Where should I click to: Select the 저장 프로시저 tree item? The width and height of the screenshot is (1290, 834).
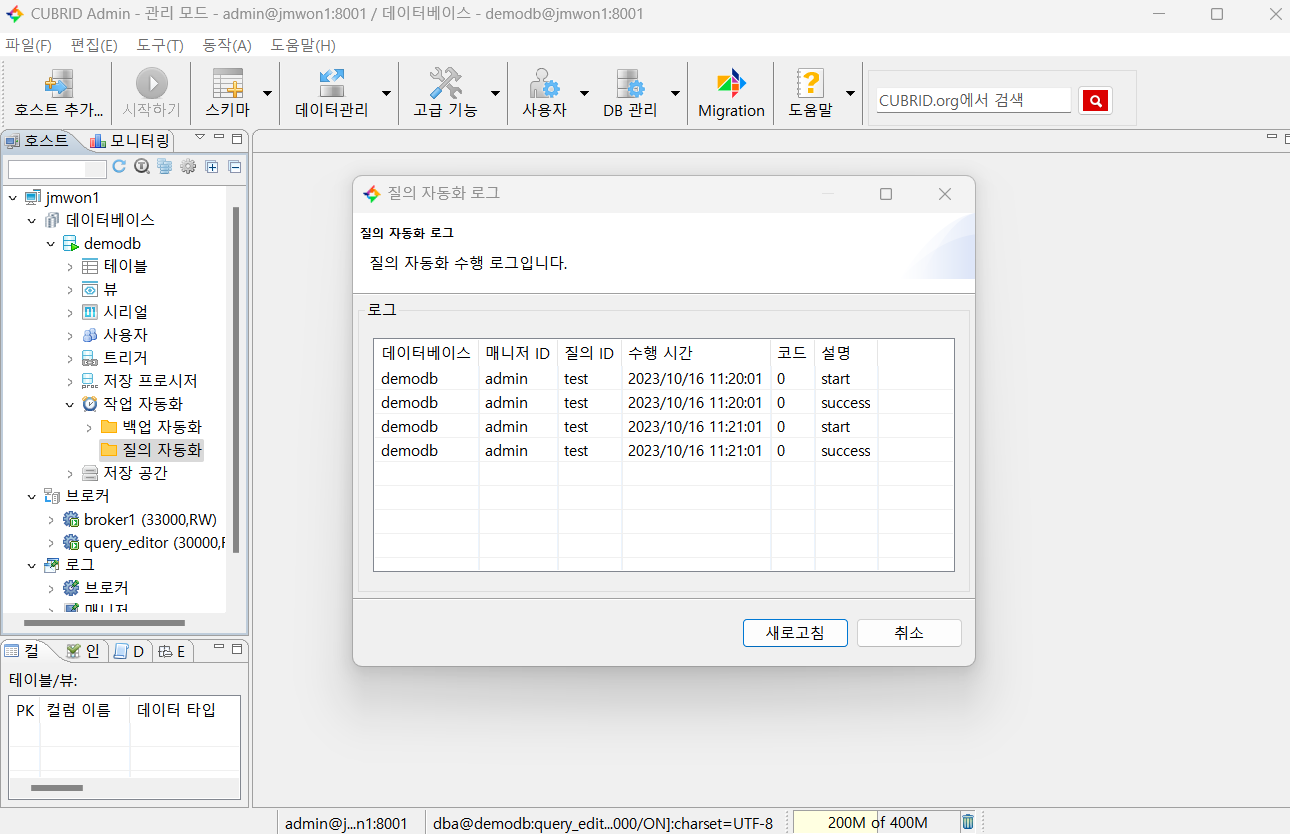139,381
